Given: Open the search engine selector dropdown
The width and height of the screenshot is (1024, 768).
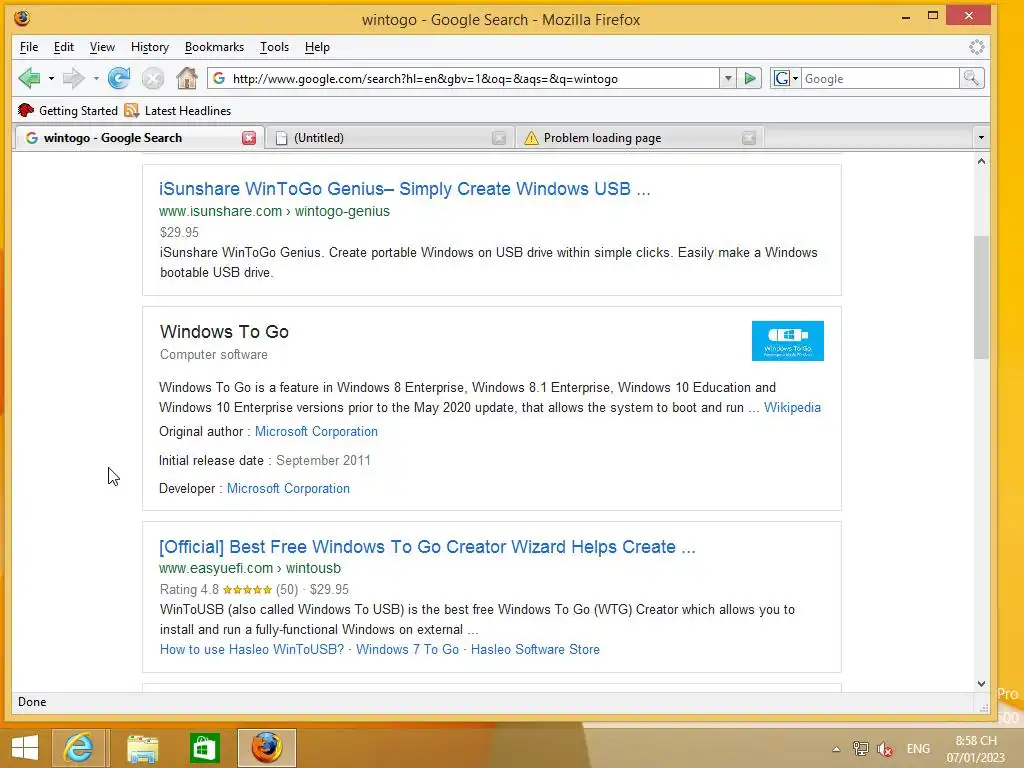Looking at the screenshot, I should tap(786, 78).
